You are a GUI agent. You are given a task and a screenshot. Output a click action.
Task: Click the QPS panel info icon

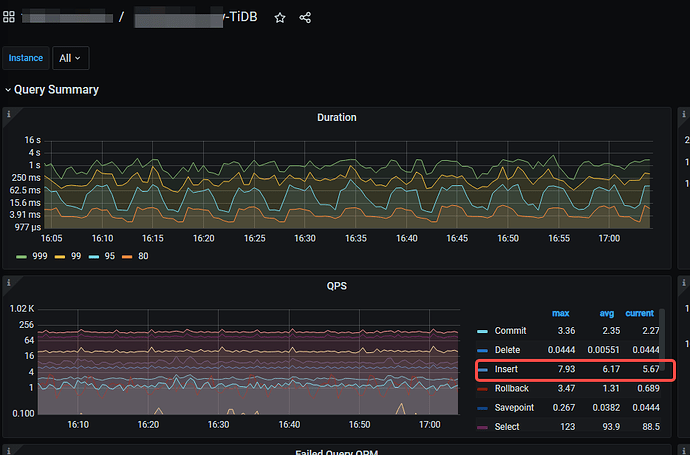click(x=9, y=283)
